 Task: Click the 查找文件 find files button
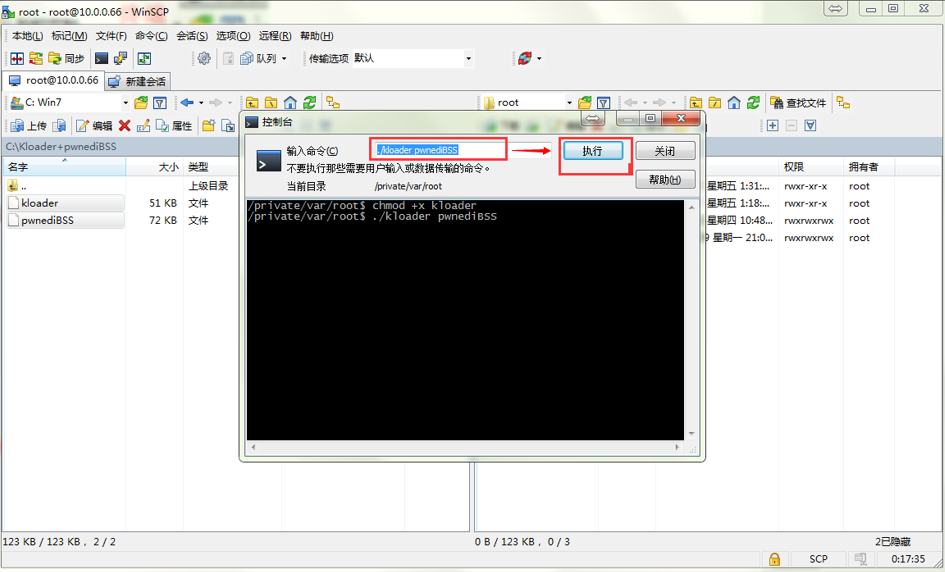pyautogui.click(x=799, y=102)
